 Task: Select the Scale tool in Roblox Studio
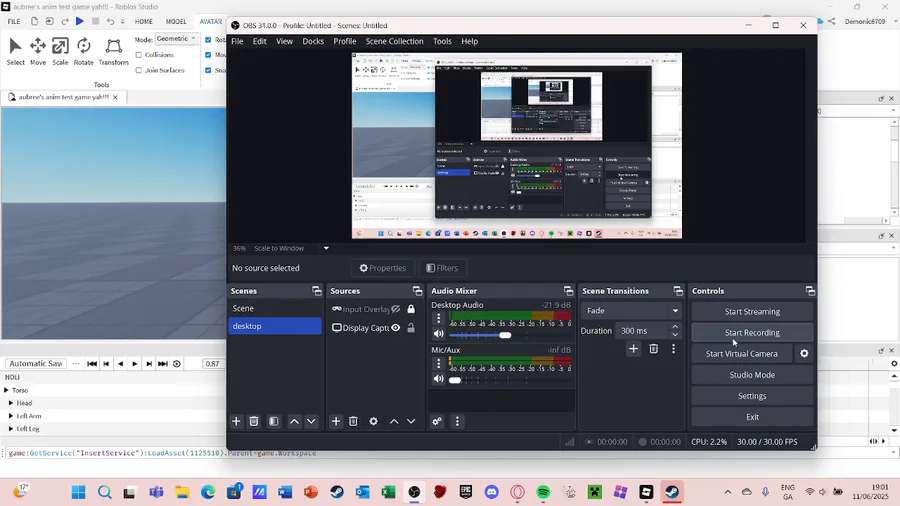click(x=60, y=51)
